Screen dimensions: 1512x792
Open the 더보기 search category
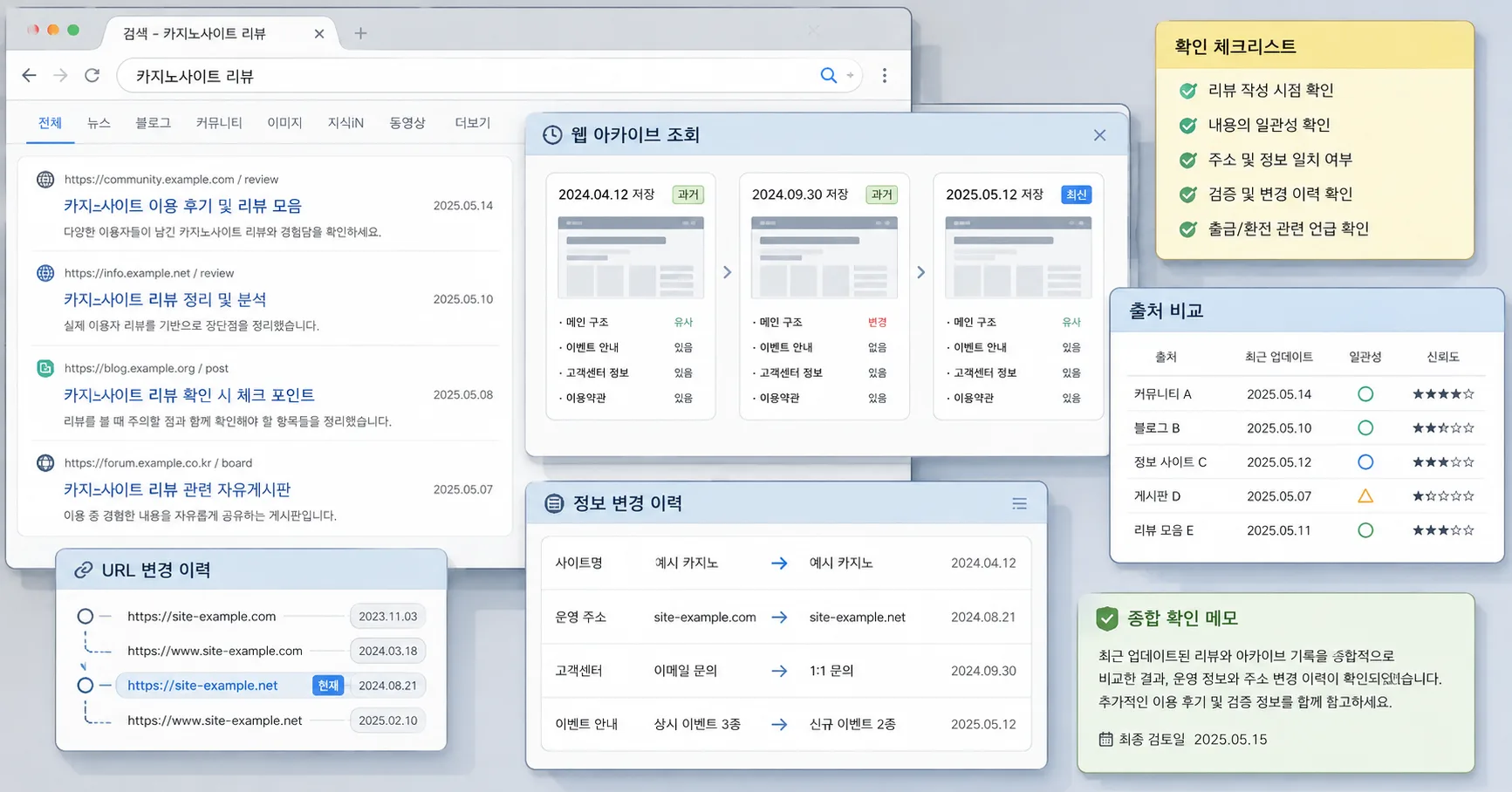(x=473, y=123)
